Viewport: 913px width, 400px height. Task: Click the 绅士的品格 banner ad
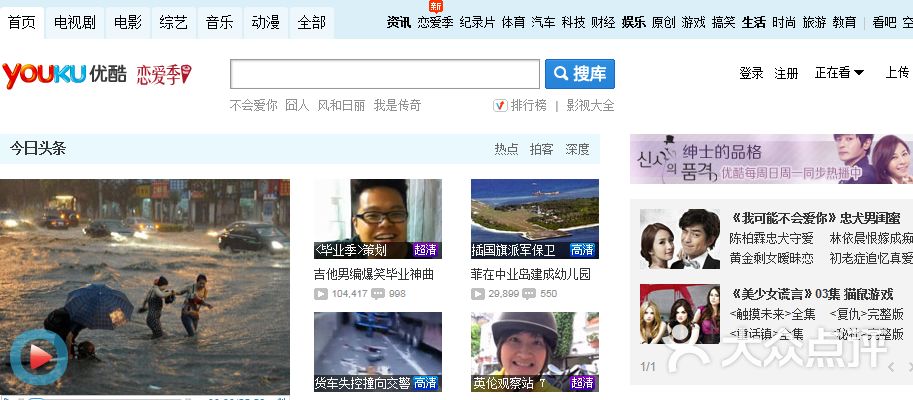[771, 159]
